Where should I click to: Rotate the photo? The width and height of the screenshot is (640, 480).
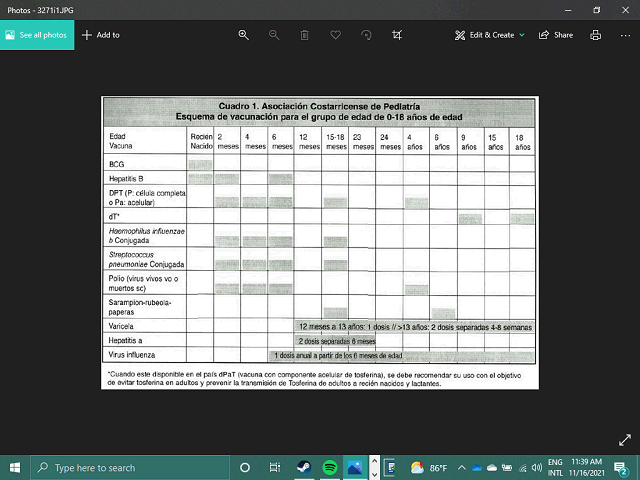click(366, 35)
